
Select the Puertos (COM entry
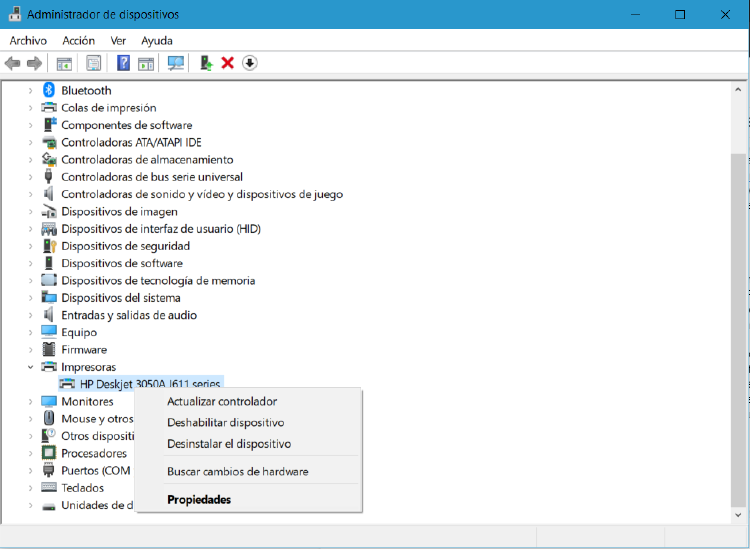pyautogui.click(x=96, y=471)
